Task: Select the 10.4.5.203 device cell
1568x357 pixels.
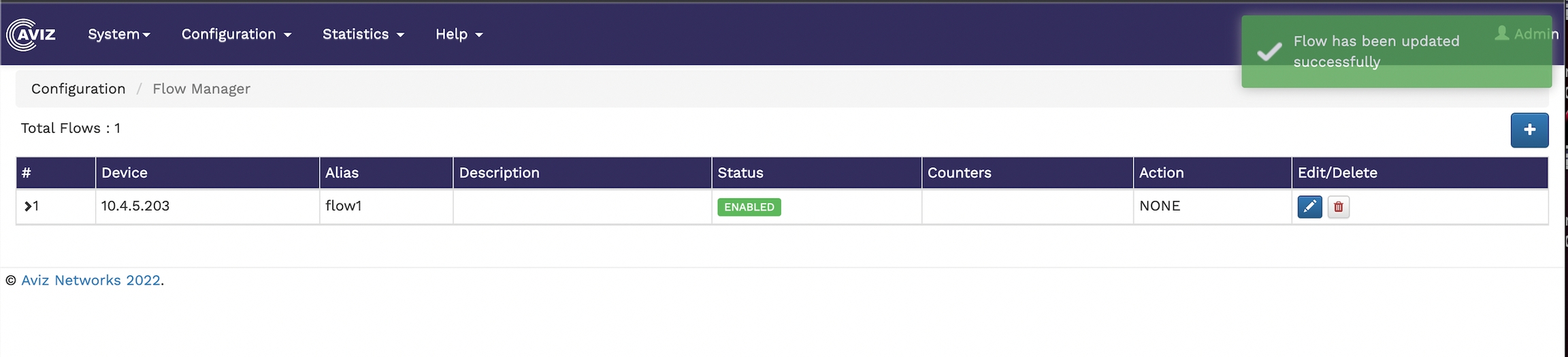Action: click(x=135, y=206)
